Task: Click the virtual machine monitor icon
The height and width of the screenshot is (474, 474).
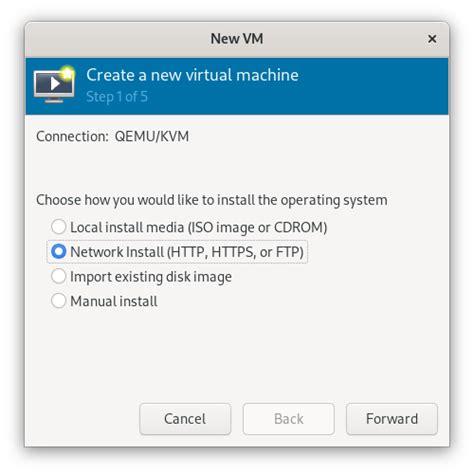Action: (x=54, y=85)
